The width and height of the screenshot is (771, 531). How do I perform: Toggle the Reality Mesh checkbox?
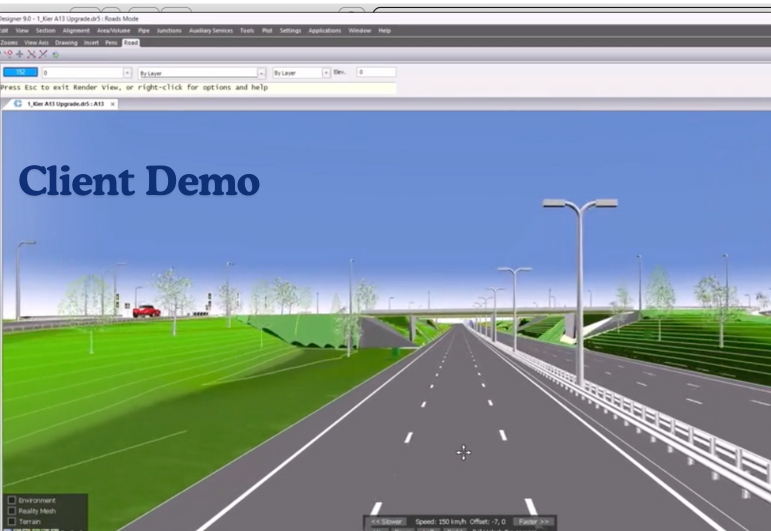(x=11, y=510)
